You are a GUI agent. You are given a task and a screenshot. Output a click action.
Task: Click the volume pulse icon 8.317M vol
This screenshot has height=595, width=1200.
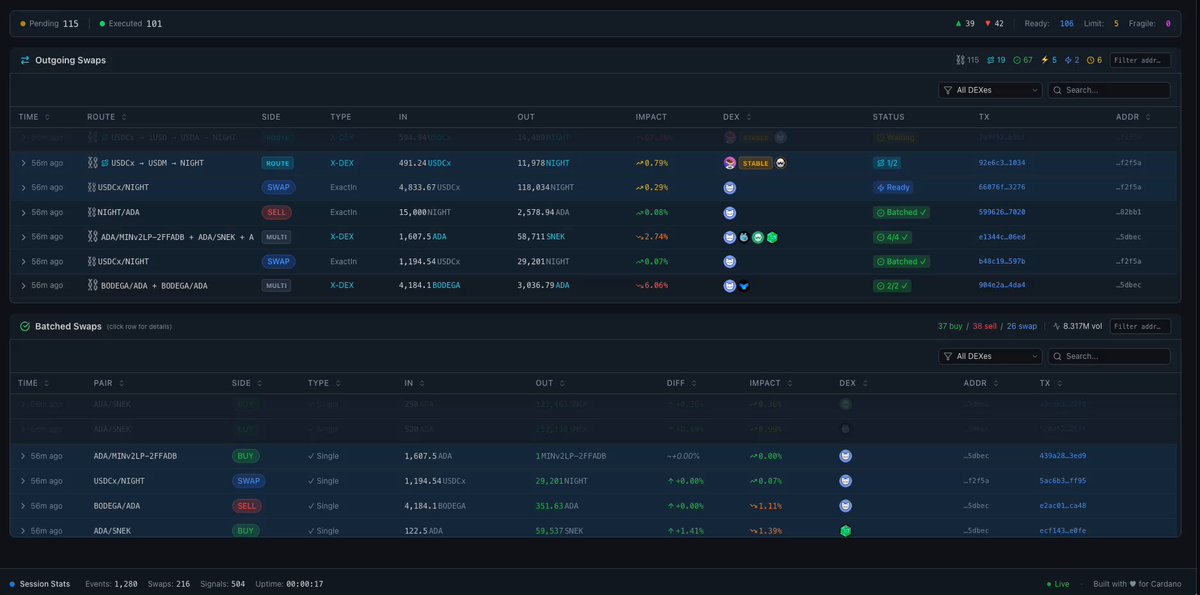(x=1059, y=326)
